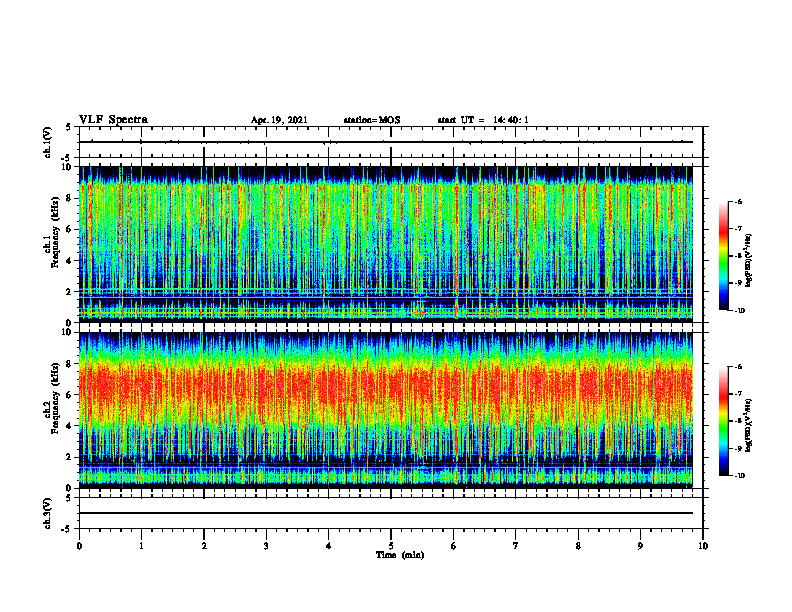This screenshot has height=612, width=792.
Task: Click the "-8" label on ch.2 color scale
Action: 738,421
